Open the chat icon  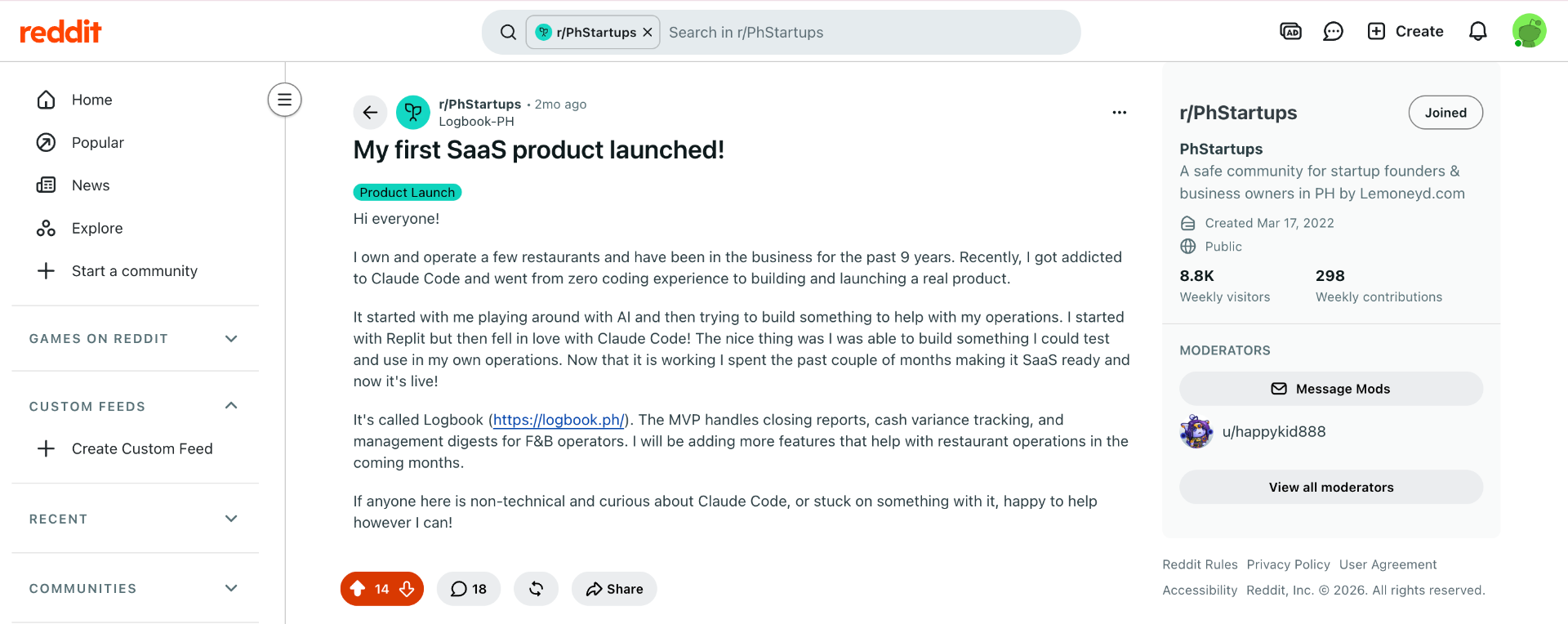coord(1333,32)
